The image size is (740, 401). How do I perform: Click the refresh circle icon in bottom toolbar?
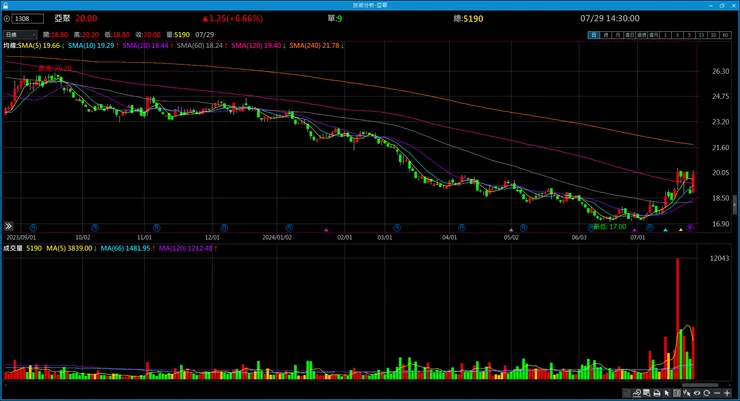click(x=707, y=393)
